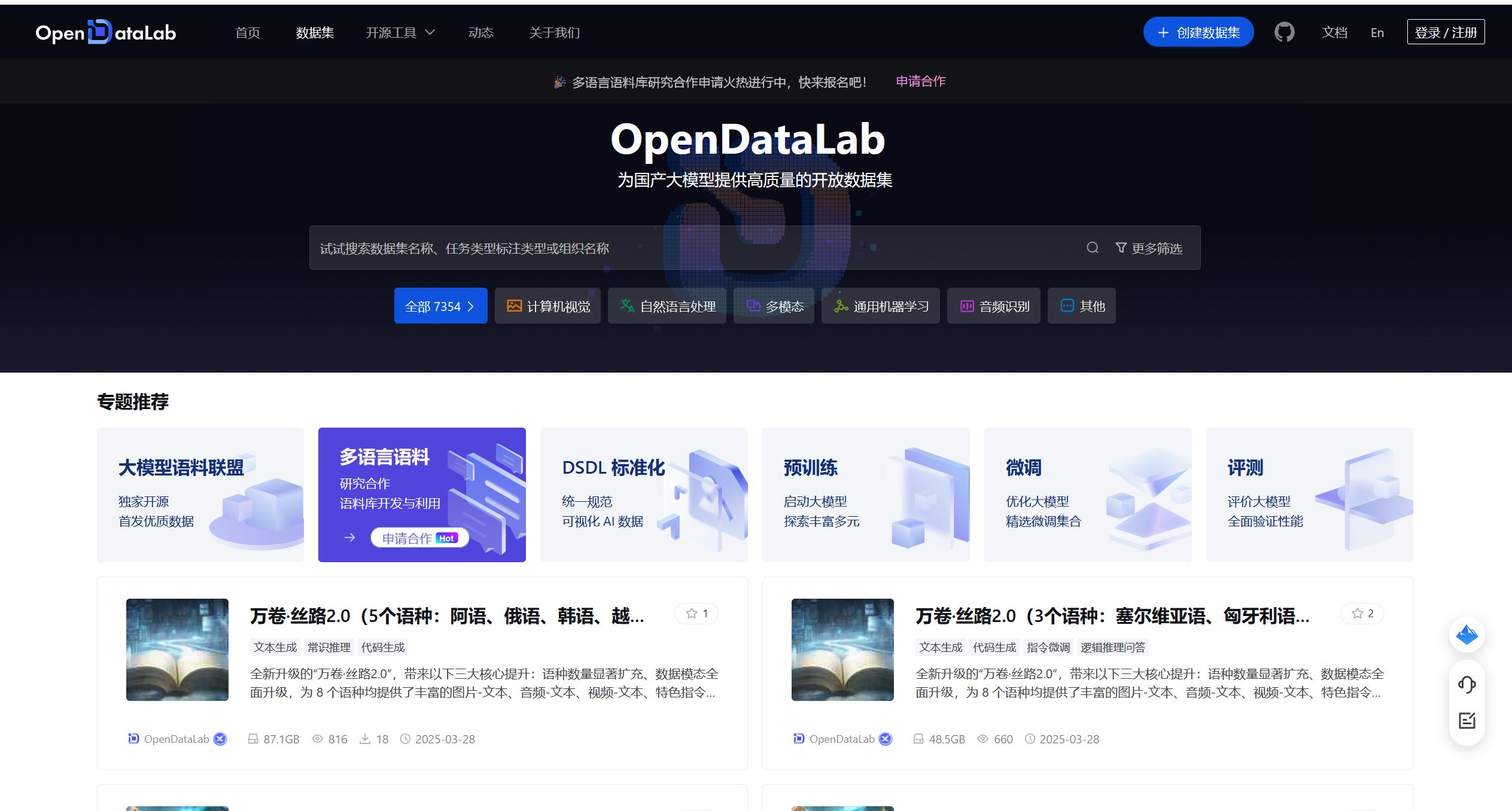Click 申请合作 link in announcement banner

920,81
